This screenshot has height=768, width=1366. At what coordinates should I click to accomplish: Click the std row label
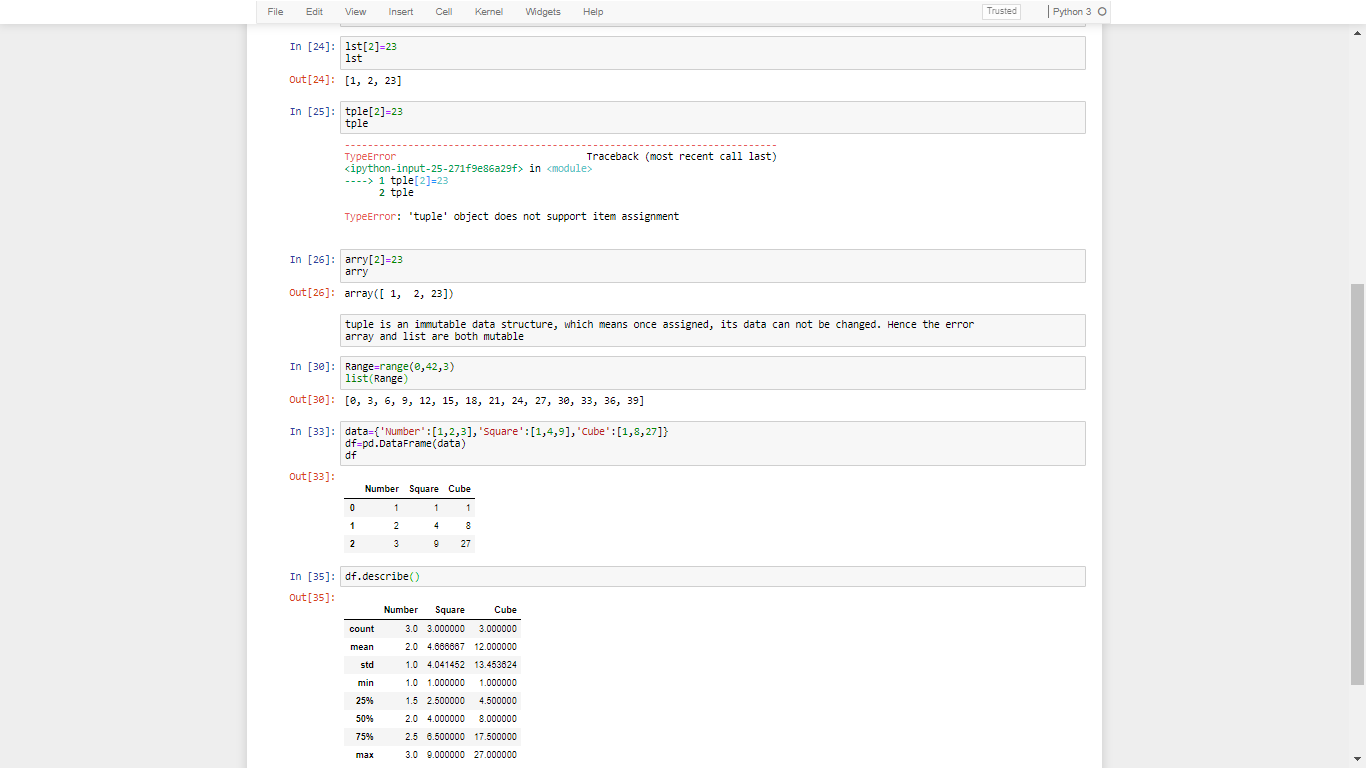(367, 665)
